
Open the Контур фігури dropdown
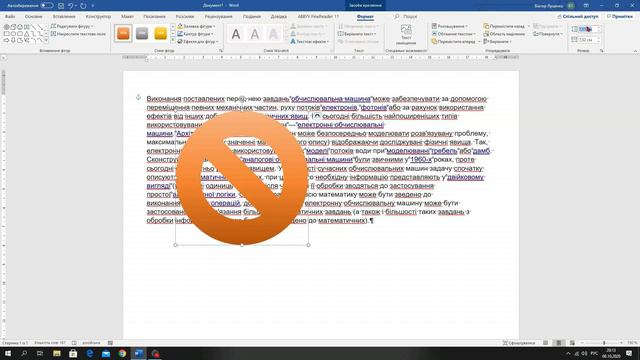pyautogui.click(x=196, y=34)
